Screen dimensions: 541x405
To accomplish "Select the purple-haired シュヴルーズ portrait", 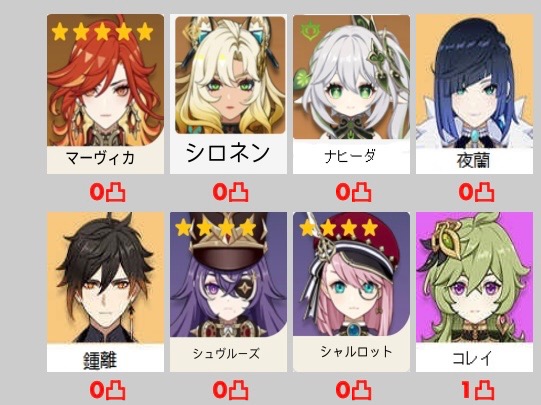I will (228, 275).
